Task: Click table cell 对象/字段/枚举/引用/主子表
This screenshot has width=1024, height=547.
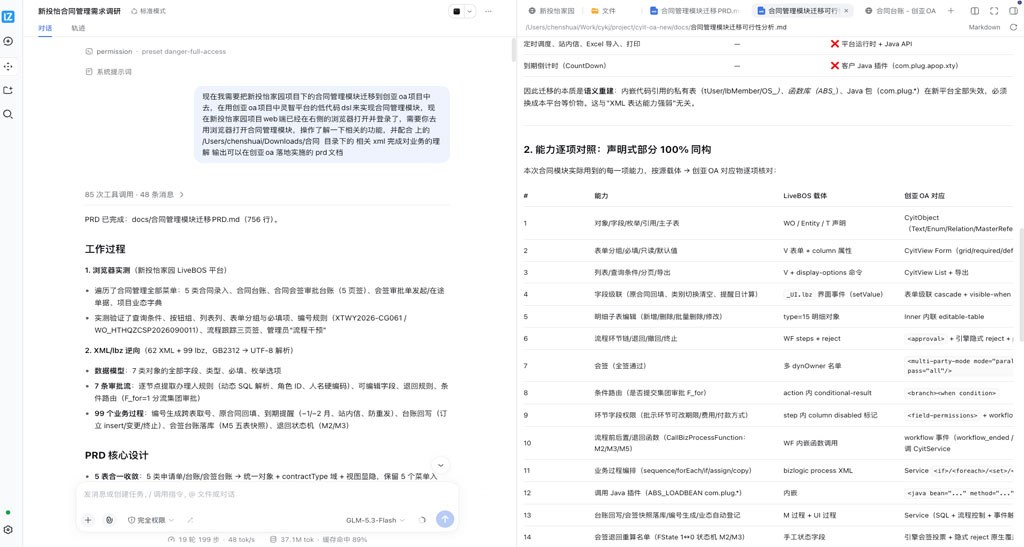Action: [636, 223]
